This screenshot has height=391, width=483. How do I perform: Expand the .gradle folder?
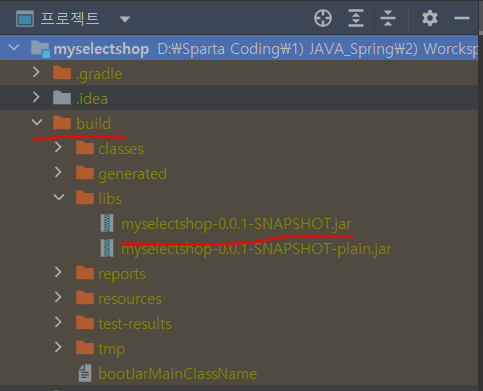coord(36,72)
